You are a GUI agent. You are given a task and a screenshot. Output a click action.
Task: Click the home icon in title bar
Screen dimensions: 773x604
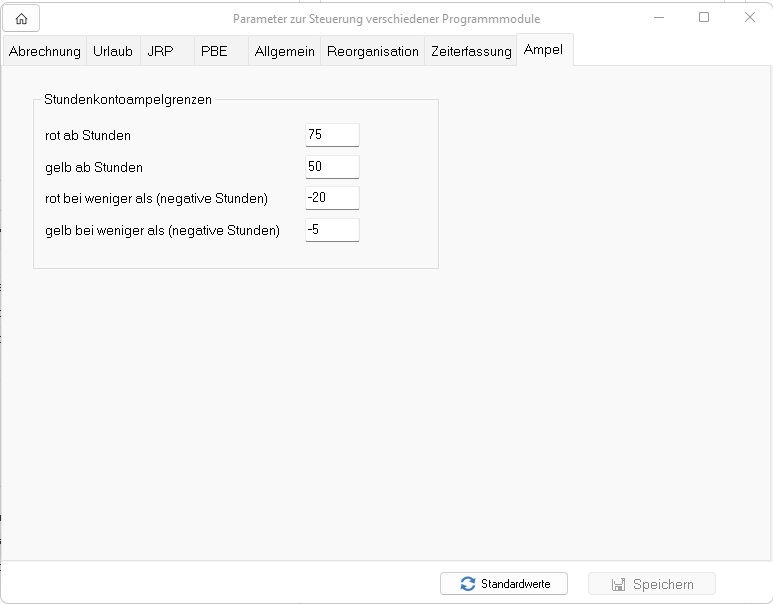(21, 18)
